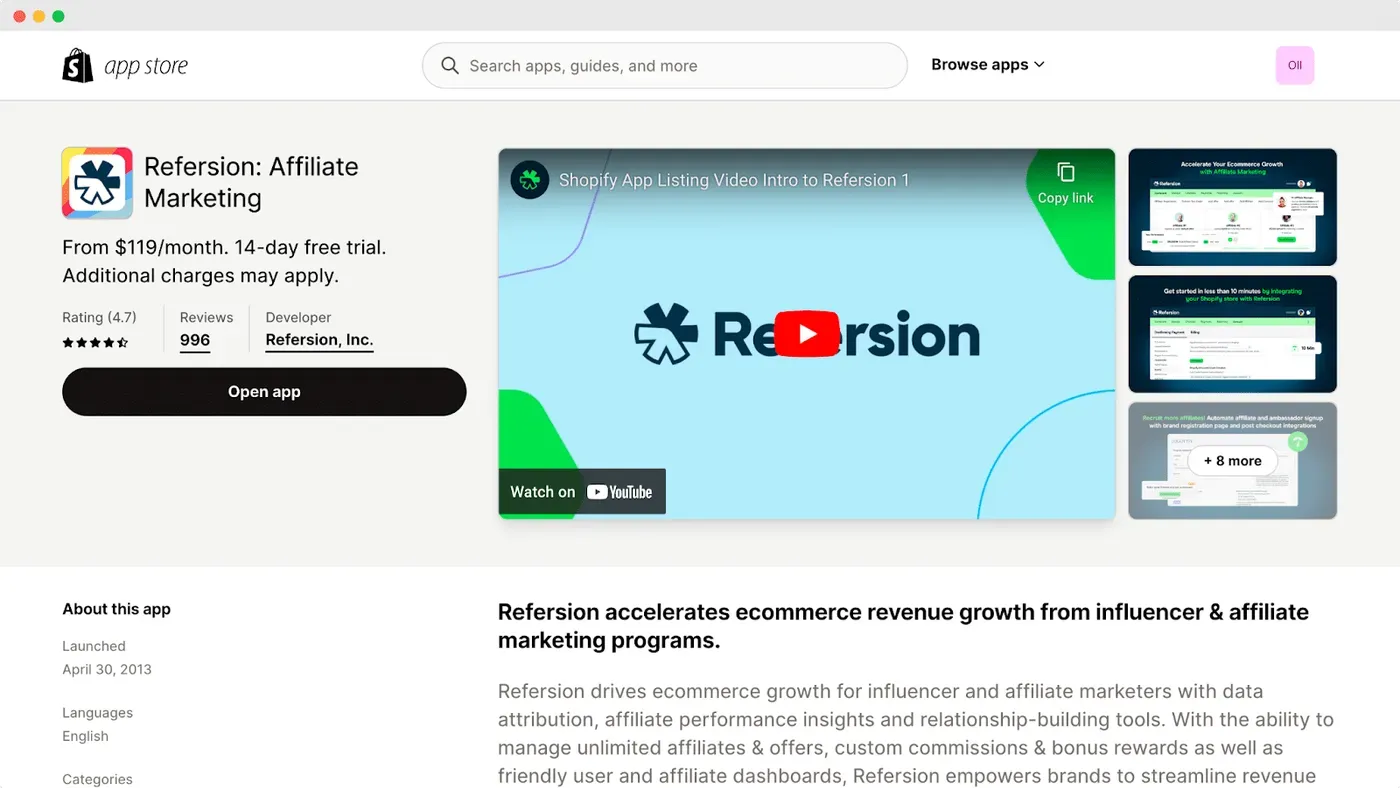
Task: Open 'Shopify App Listing Video Intro' title link
Action: pos(734,180)
